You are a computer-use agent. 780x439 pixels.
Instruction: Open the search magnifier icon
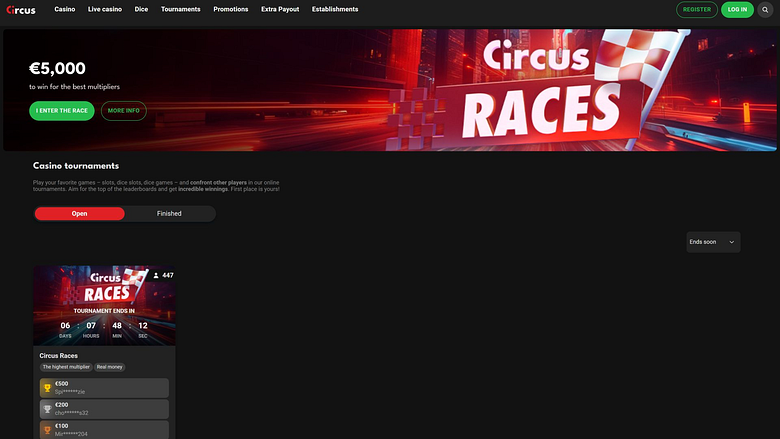pos(765,9)
